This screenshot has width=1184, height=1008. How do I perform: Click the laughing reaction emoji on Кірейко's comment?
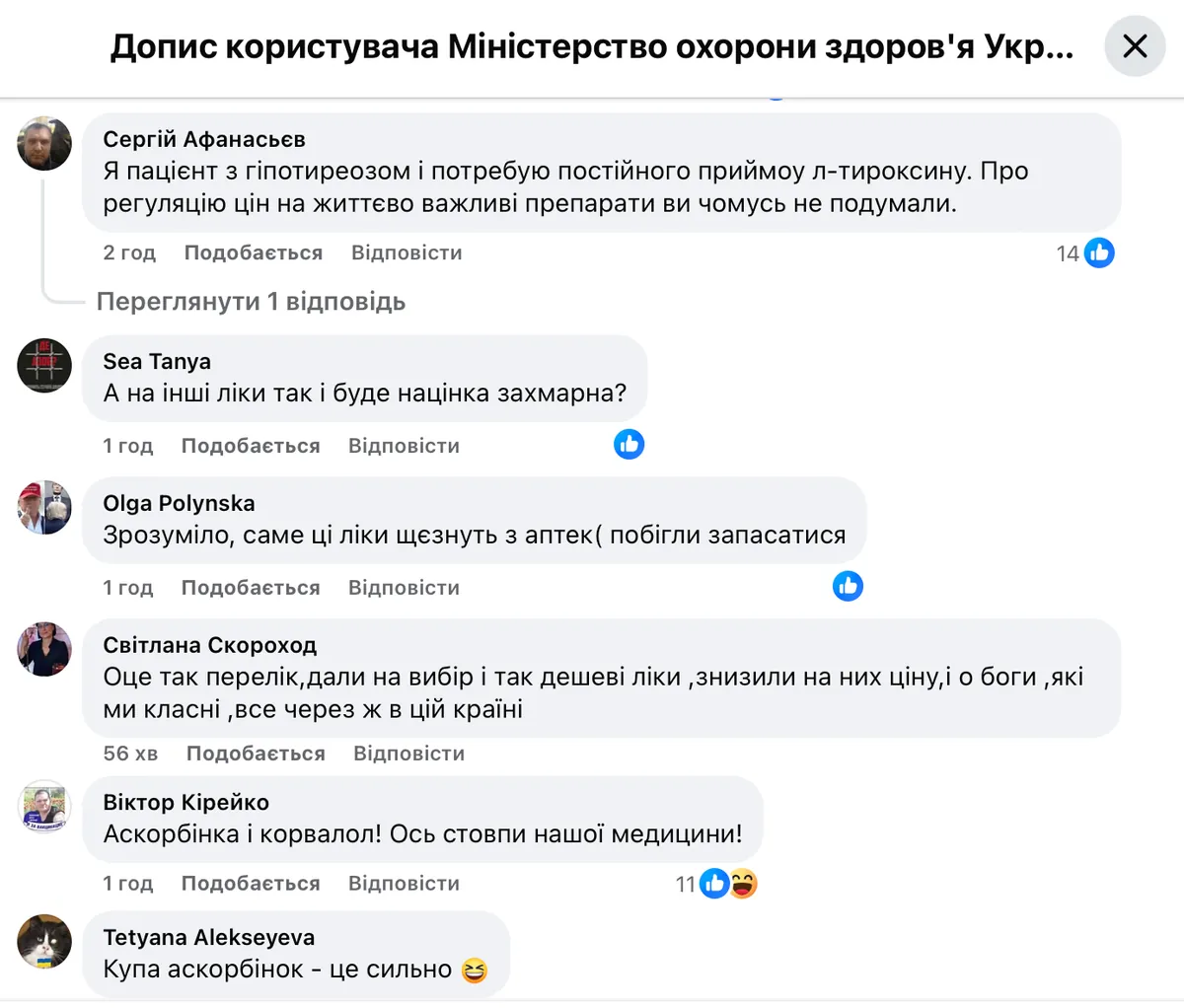tap(744, 884)
